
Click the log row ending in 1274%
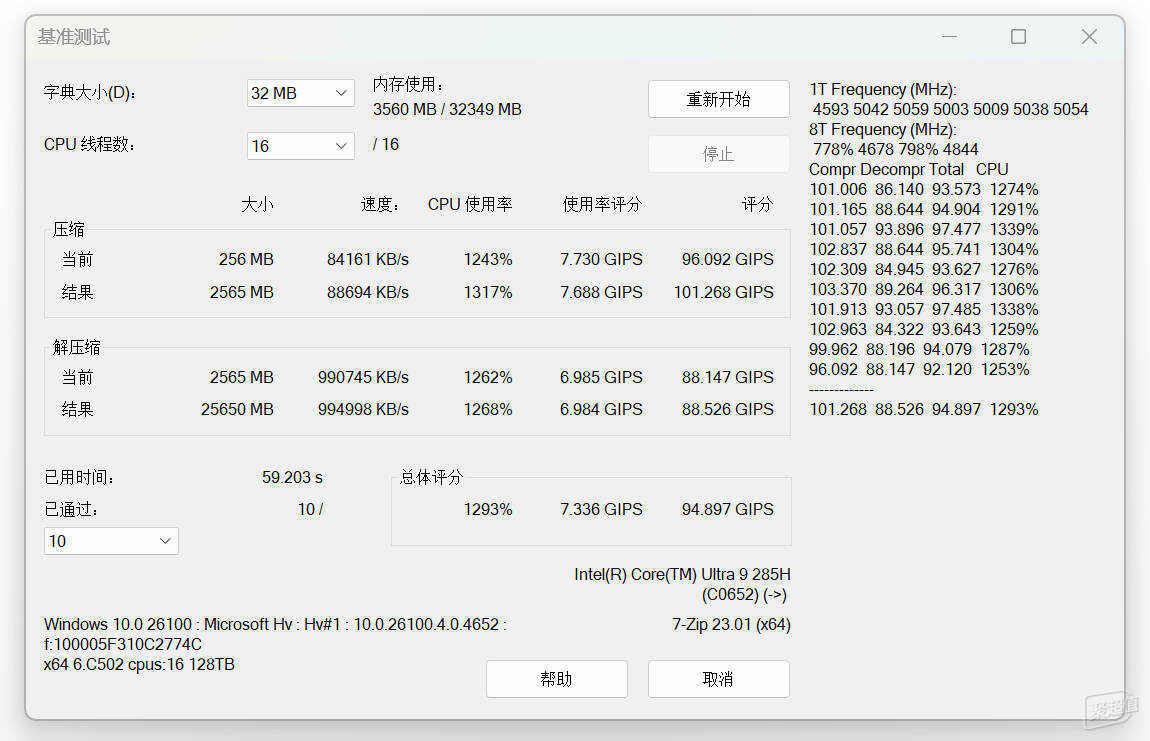pos(923,189)
